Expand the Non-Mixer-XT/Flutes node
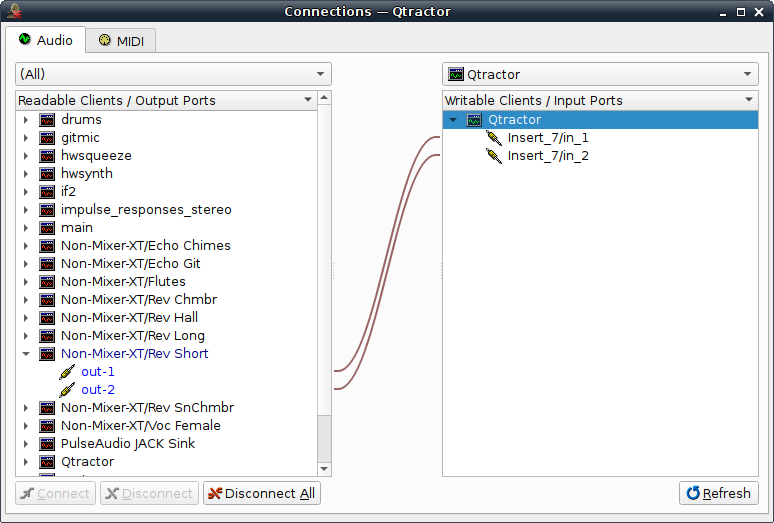The width and height of the screenshot is (774, 523). (26, 282)
